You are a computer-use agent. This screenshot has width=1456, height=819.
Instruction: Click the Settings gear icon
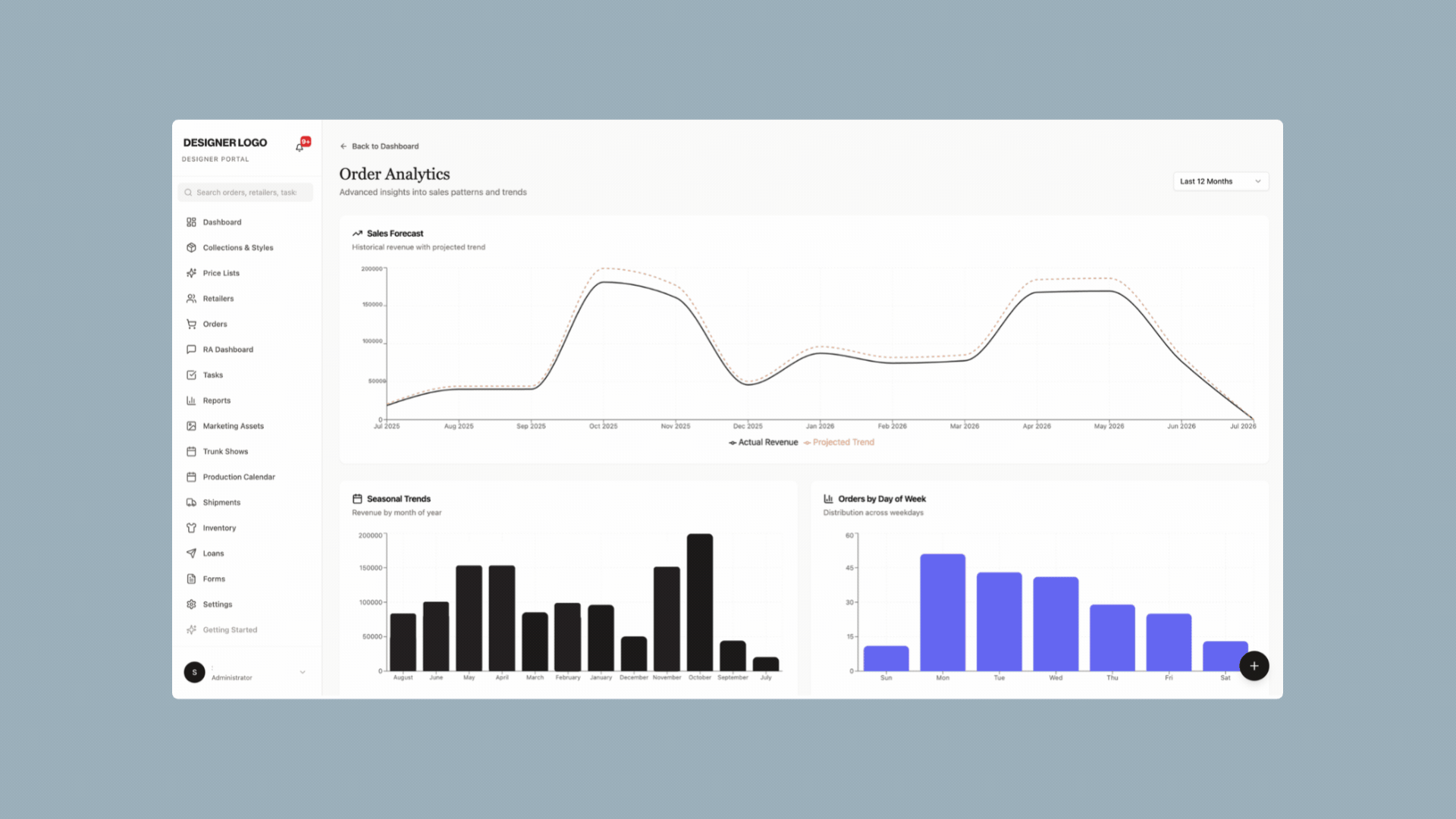click(191, 604)
